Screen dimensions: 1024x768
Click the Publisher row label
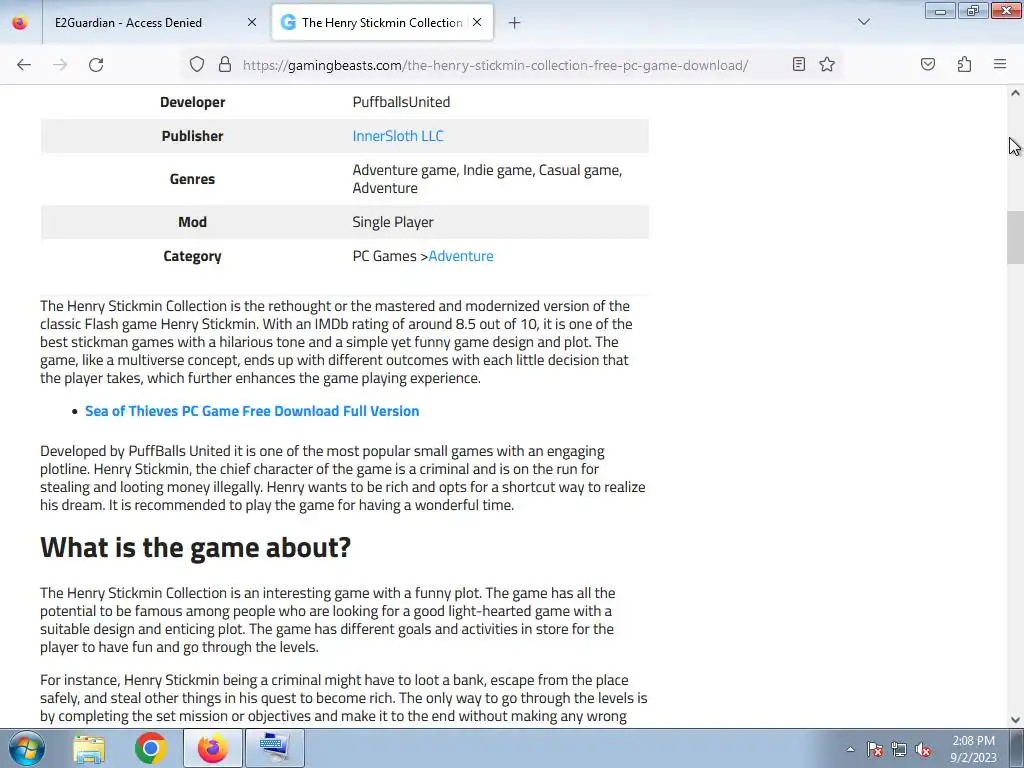click(x=192, y=136)
